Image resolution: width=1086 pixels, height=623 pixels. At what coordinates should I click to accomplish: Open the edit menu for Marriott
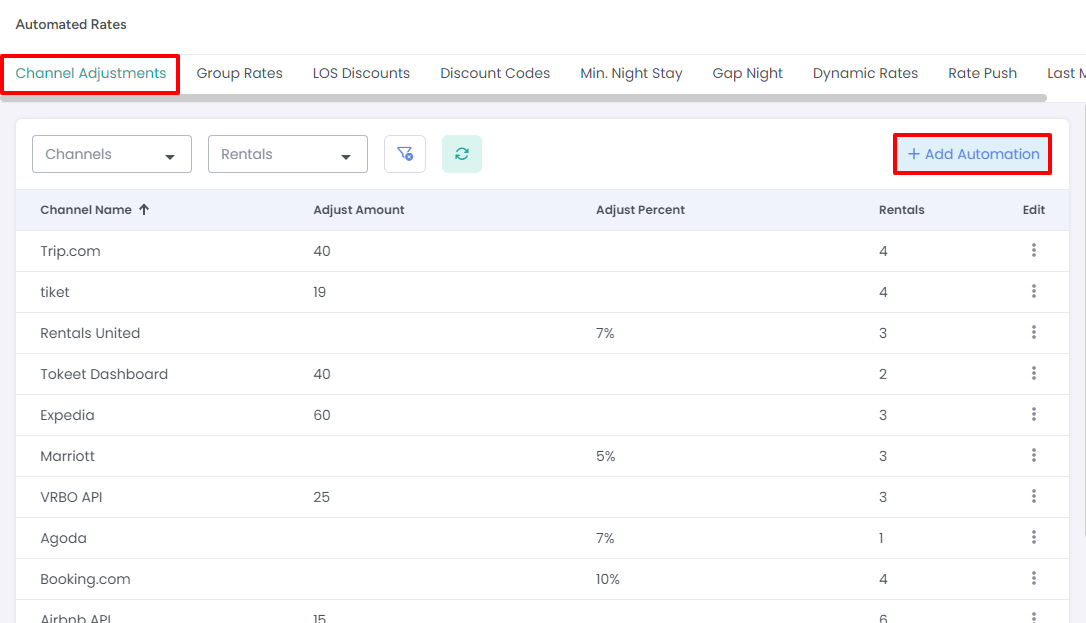[x=1033, y=455]
